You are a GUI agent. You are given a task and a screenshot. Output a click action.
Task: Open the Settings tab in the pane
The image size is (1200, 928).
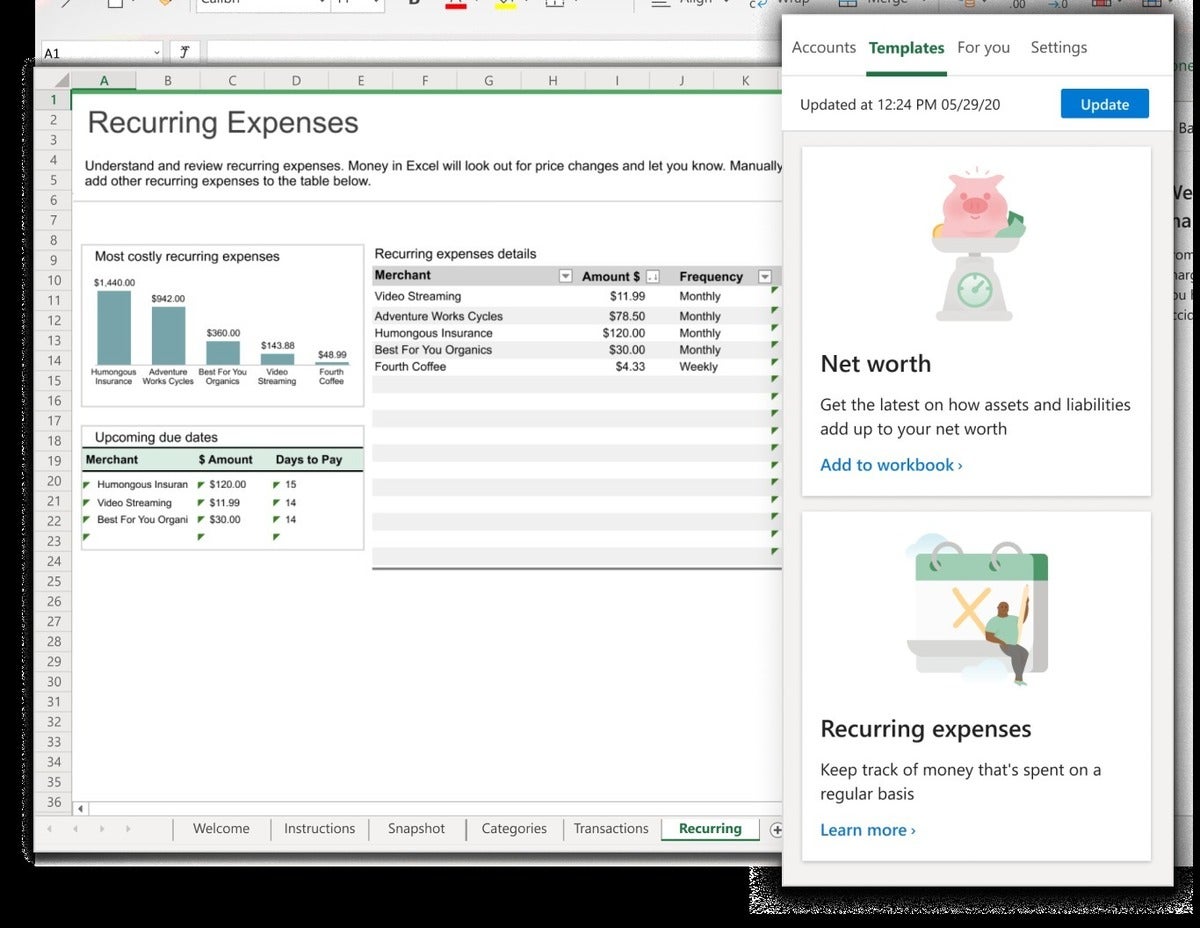tap(1059, 47)
